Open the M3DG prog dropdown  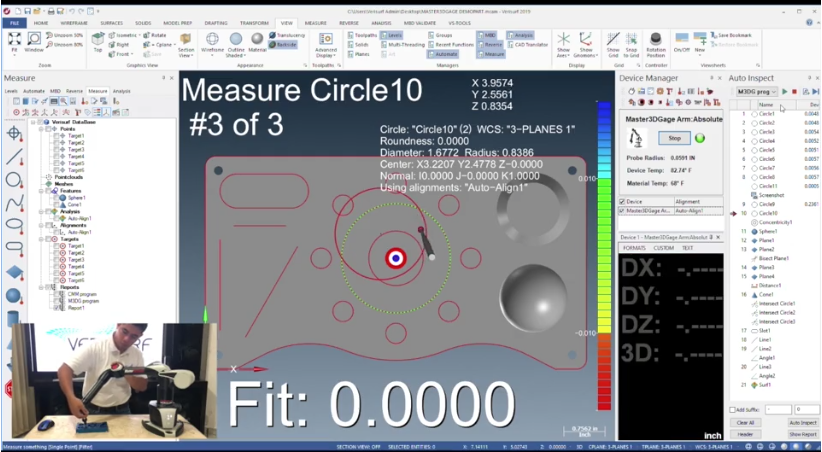coord(756,92)
